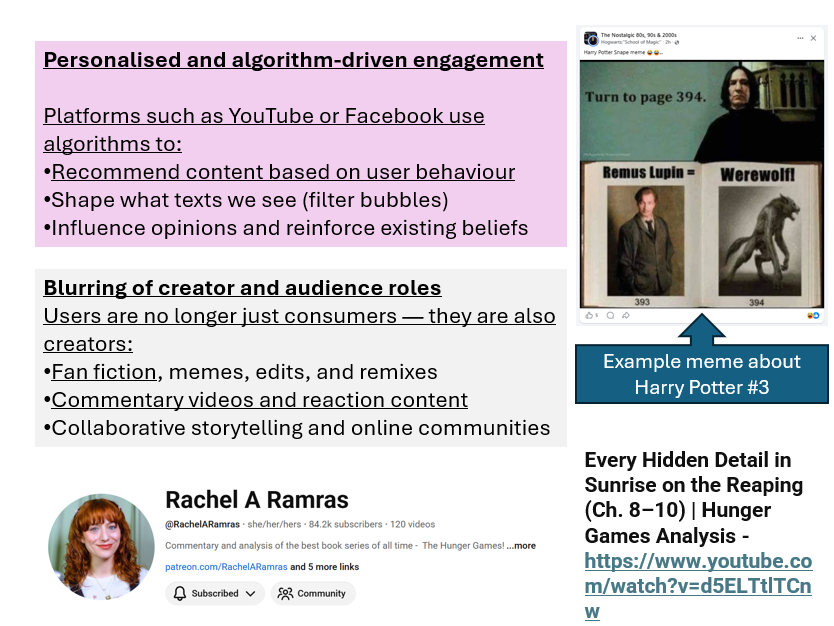The width and height of the screenshot is (834, 626).
Task: Click the Hogwarts "School of Magic" group name
Action: pos(631,42)
